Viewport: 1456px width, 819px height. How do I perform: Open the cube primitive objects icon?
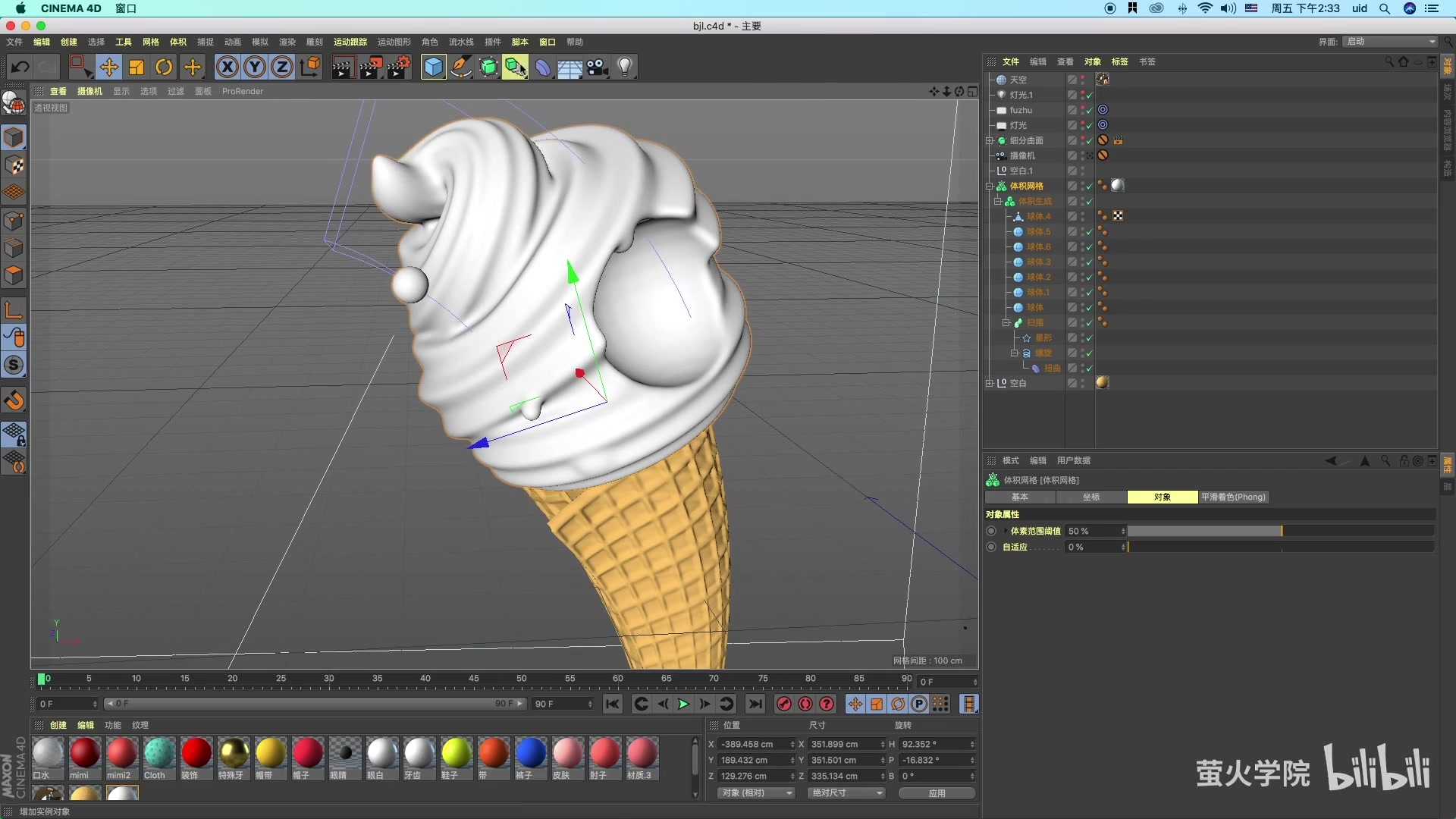coord(433,67)
